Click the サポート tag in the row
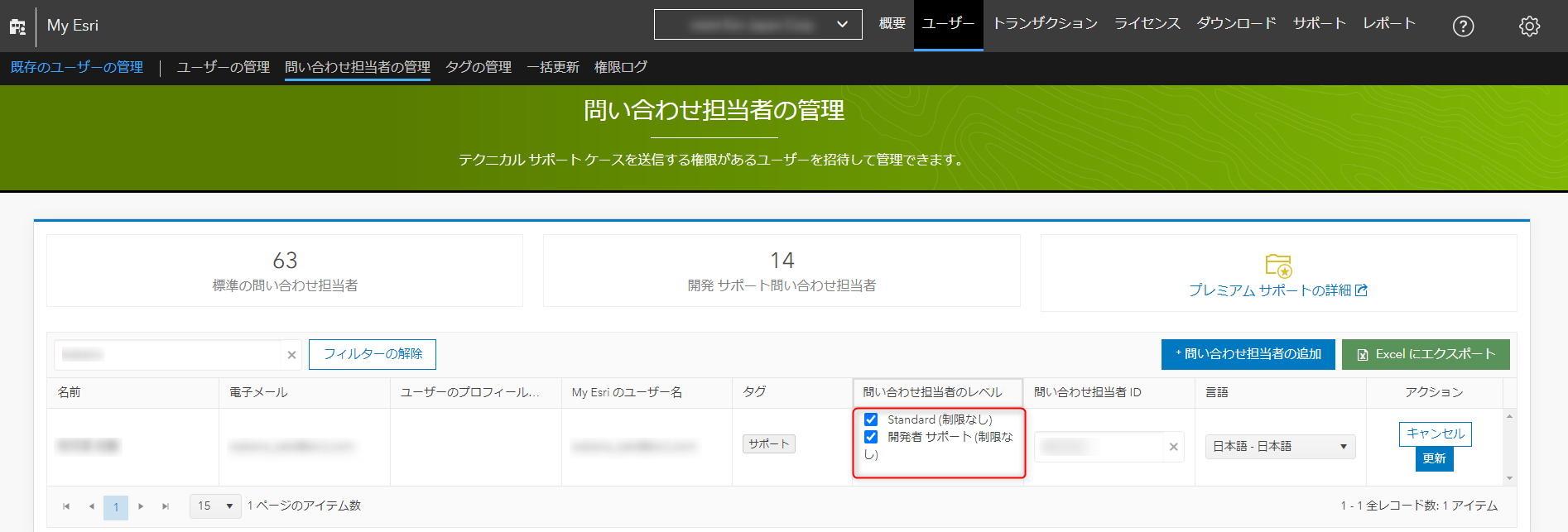1568x532 pixels. (x=769, y=444)
